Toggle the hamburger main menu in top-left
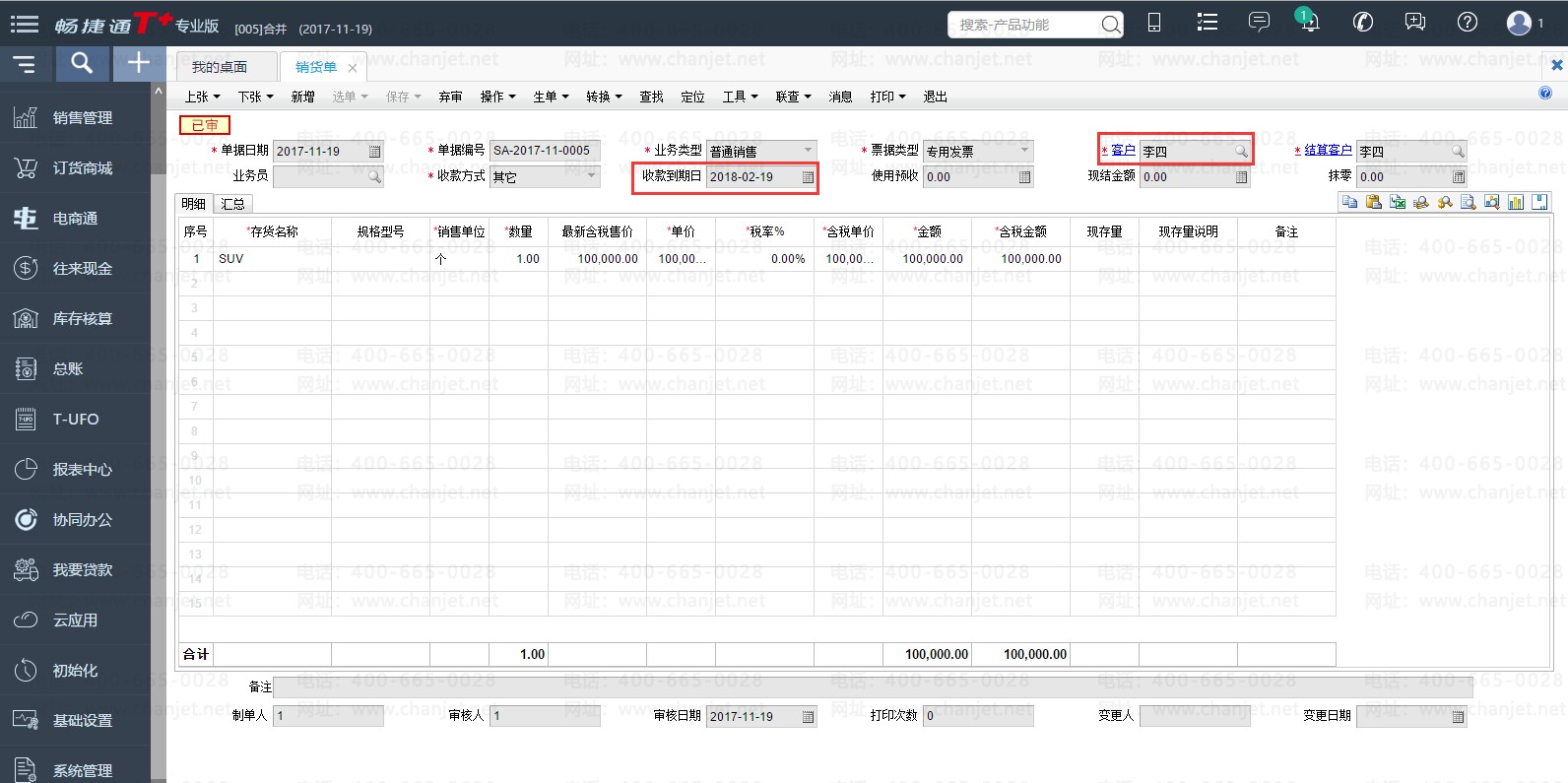Image resolution: width=1568 pixels, height=783 pixels. [x=24, y=24]
